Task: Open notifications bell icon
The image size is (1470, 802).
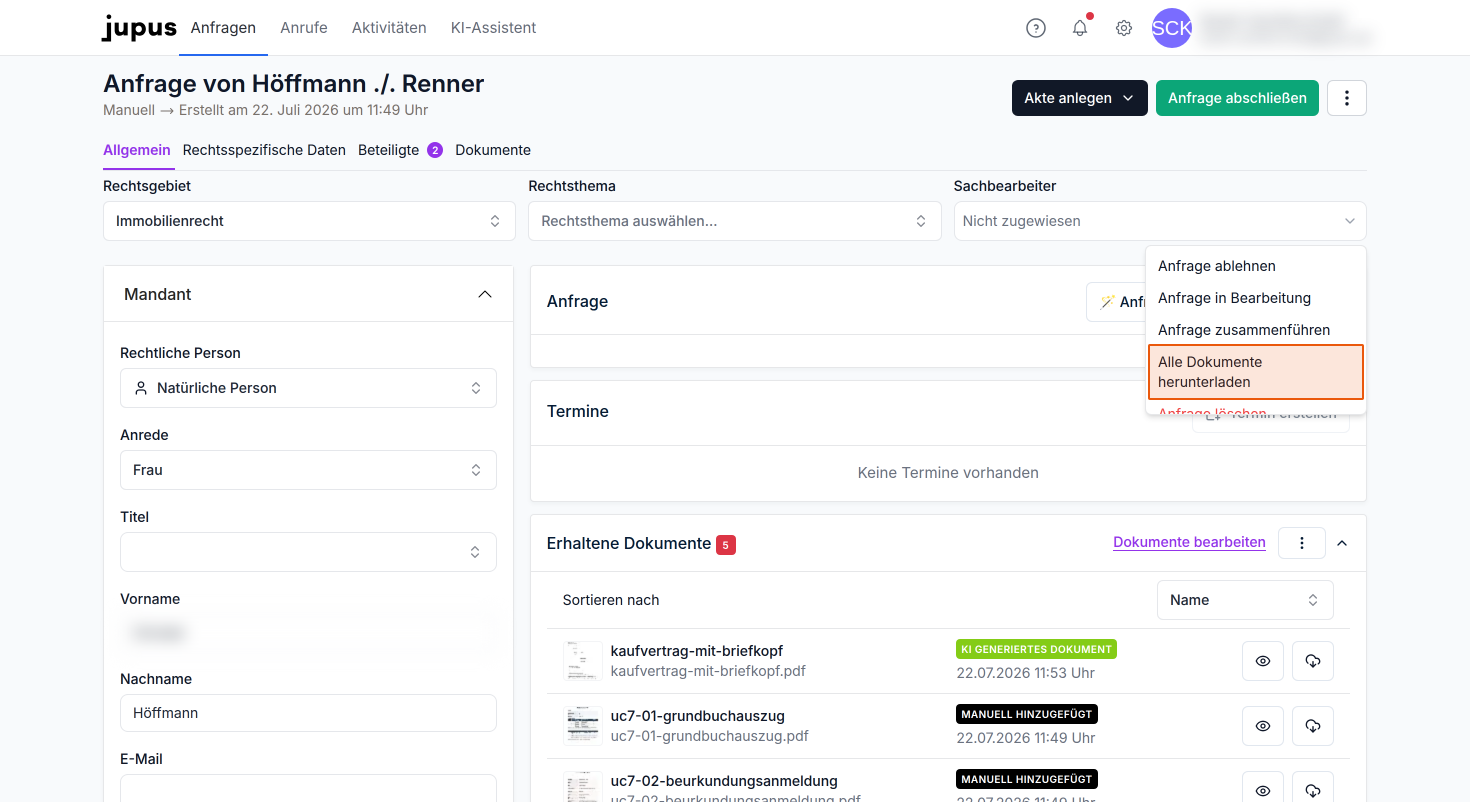Action: point(1080,28)
